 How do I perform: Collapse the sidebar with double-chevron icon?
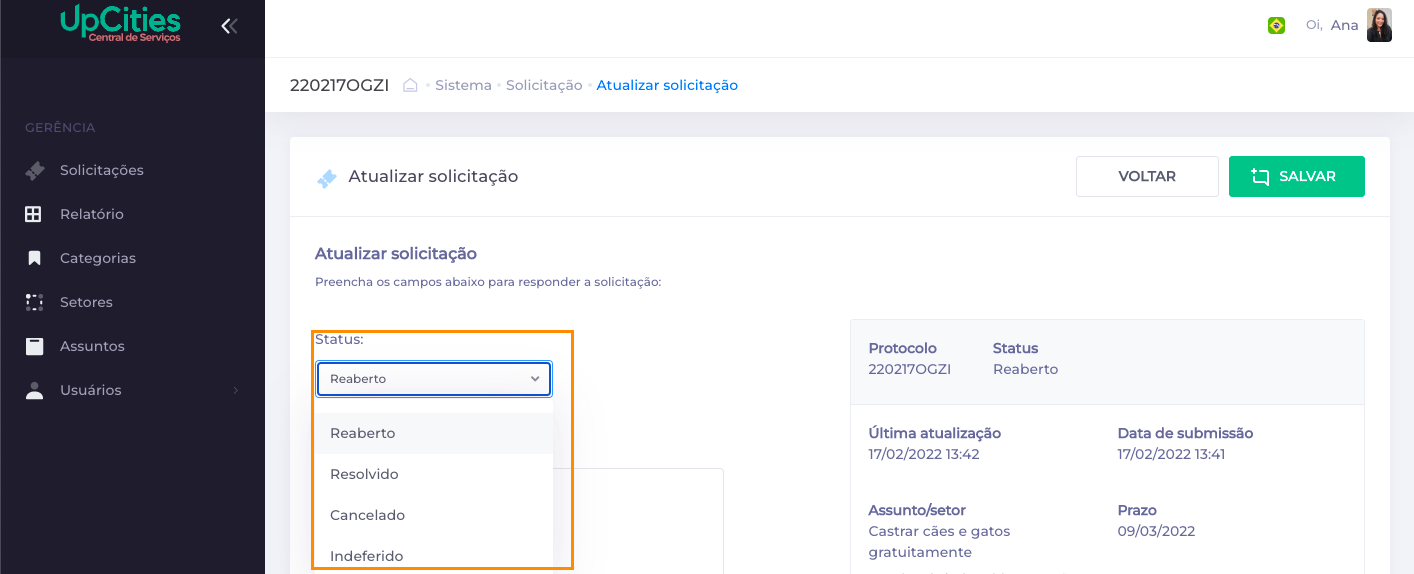click(229, 26)
